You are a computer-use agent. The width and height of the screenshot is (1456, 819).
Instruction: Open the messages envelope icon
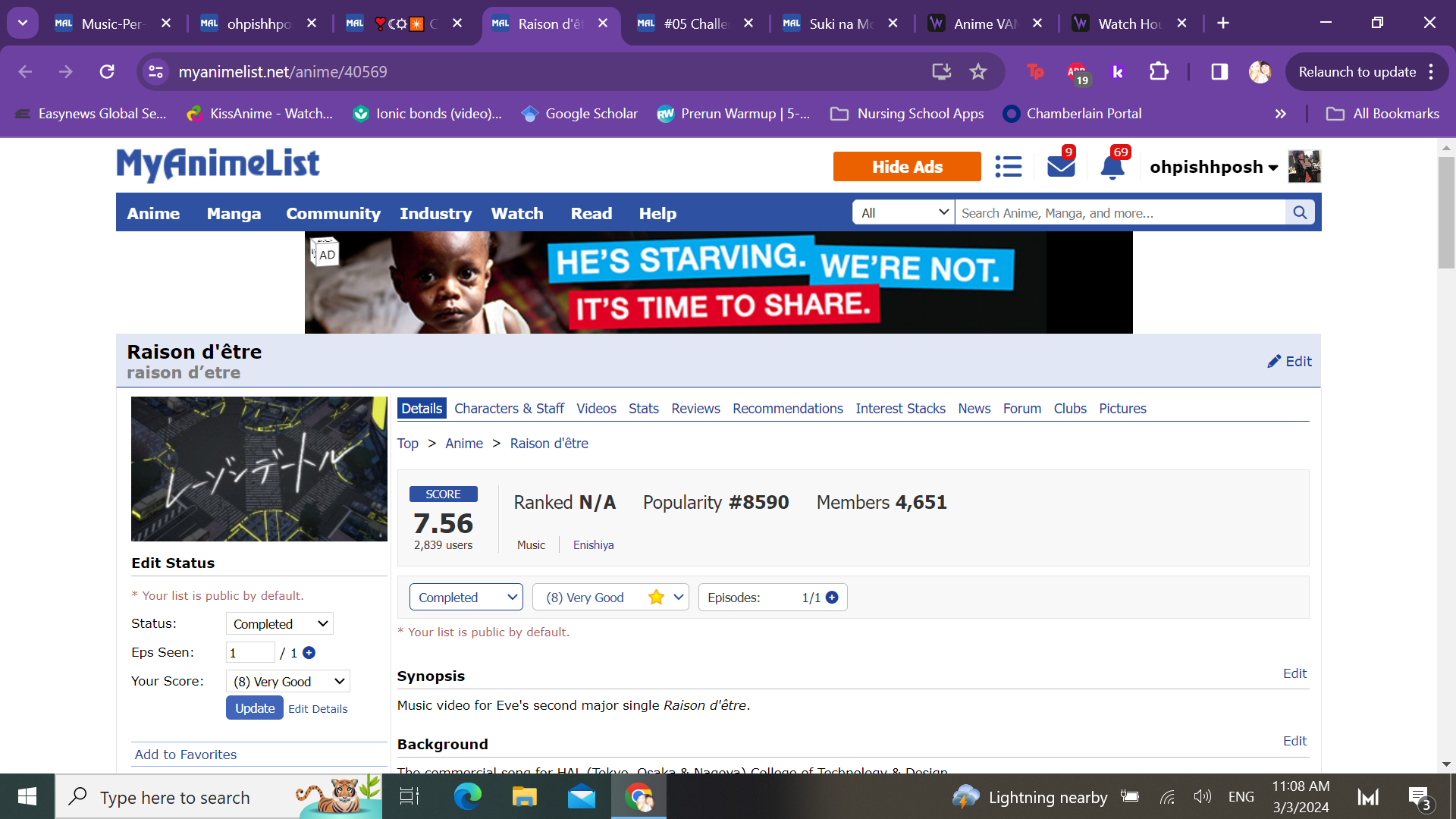coord(1060,167)
